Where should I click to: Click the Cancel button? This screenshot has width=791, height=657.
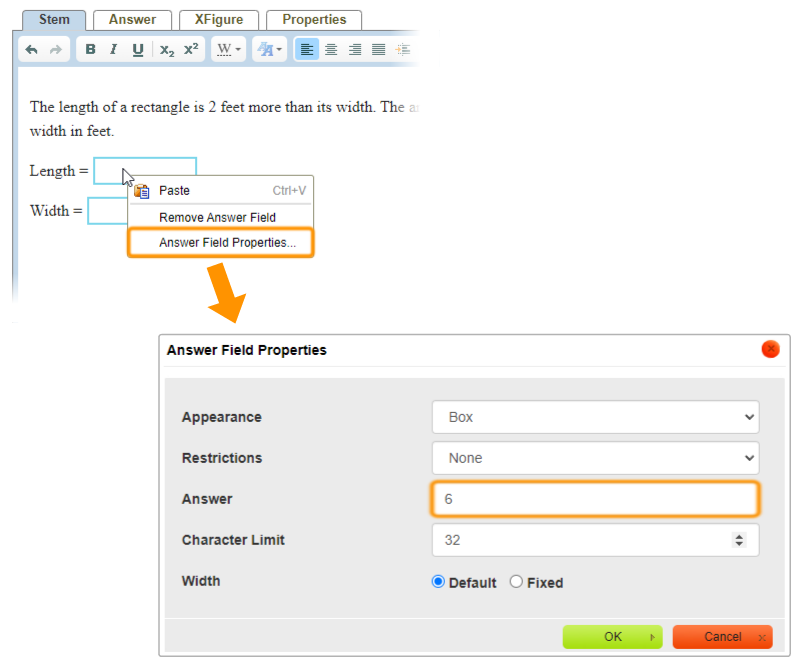click(723, 637)
